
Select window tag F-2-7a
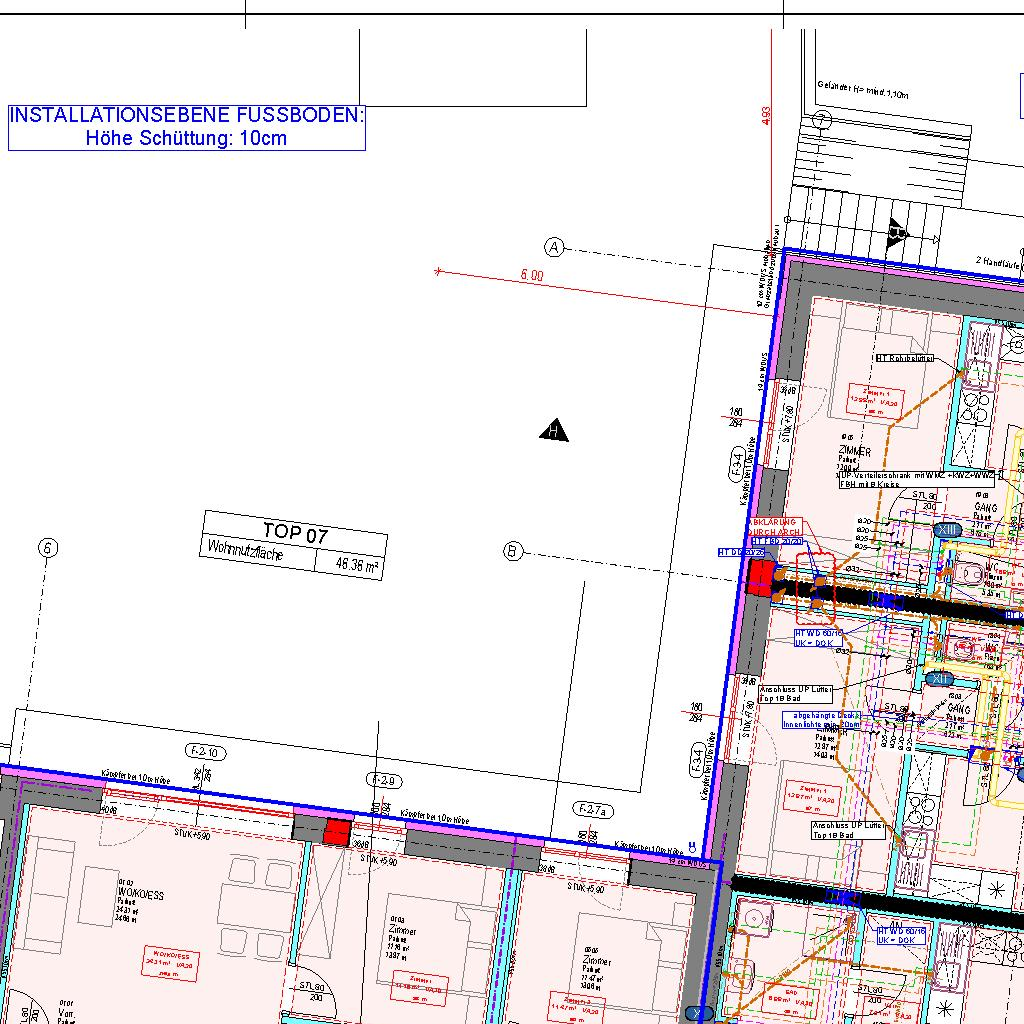pyautogui.click(x=591, y=808)
